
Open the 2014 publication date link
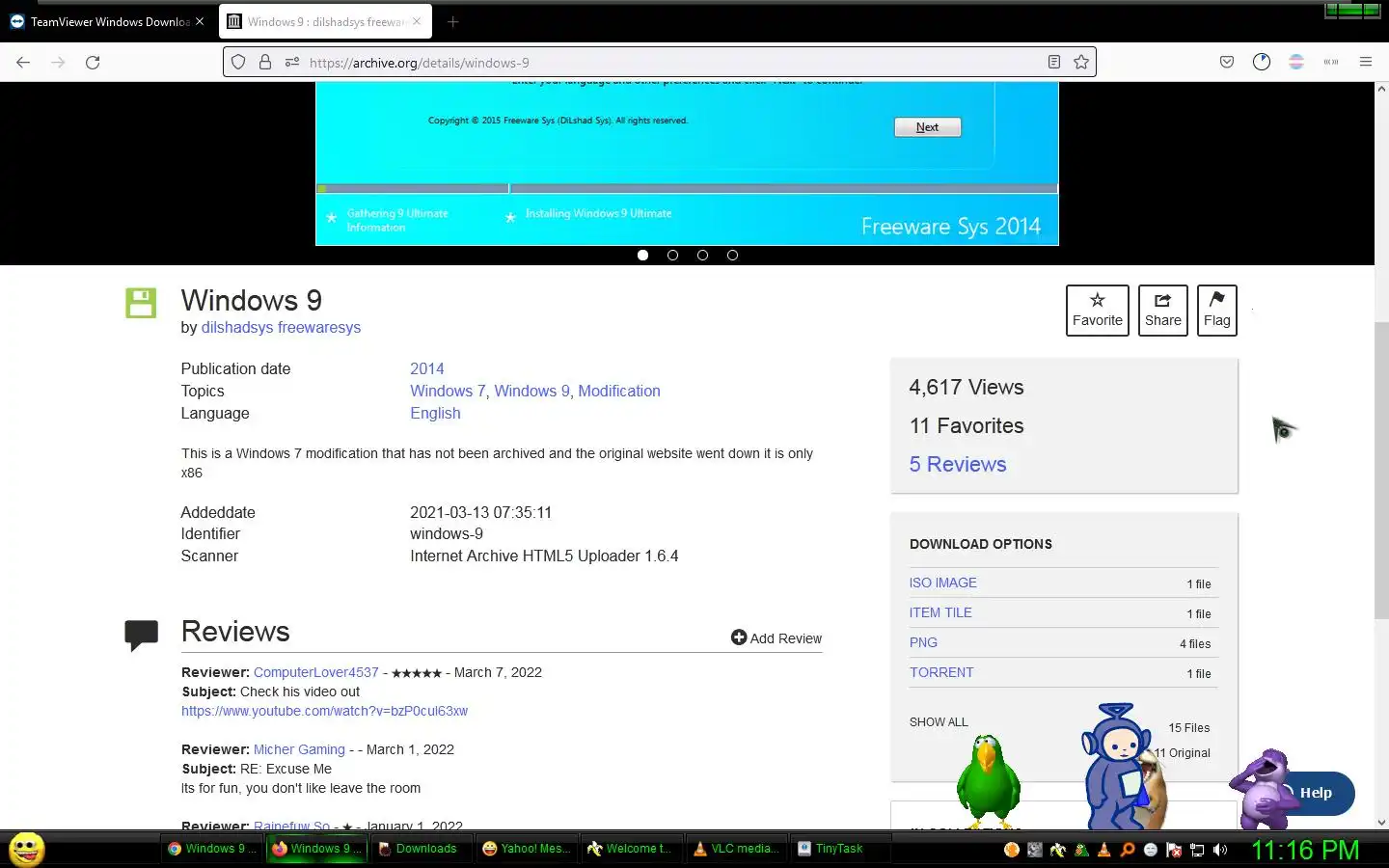(x=427, y=369)
